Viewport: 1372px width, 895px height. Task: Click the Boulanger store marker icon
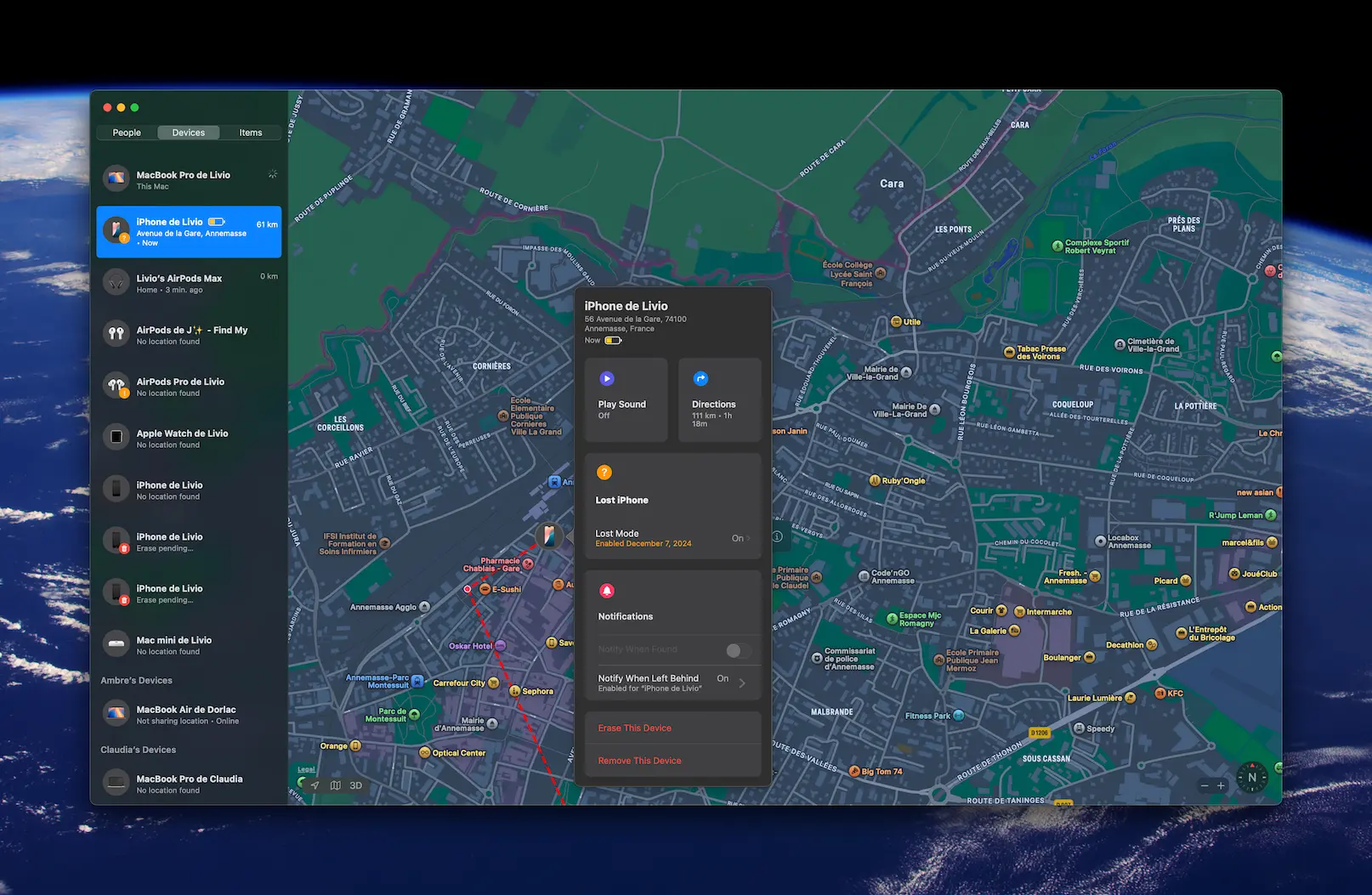click(1090, 657)
